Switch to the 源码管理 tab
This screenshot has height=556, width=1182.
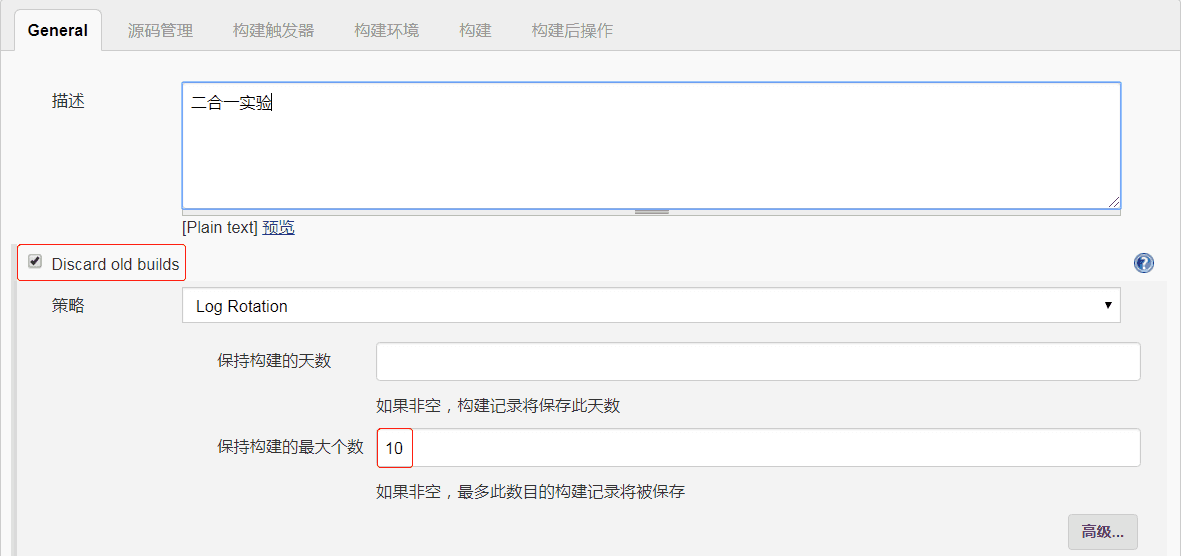pyautogui.click(x=161, y=31)
